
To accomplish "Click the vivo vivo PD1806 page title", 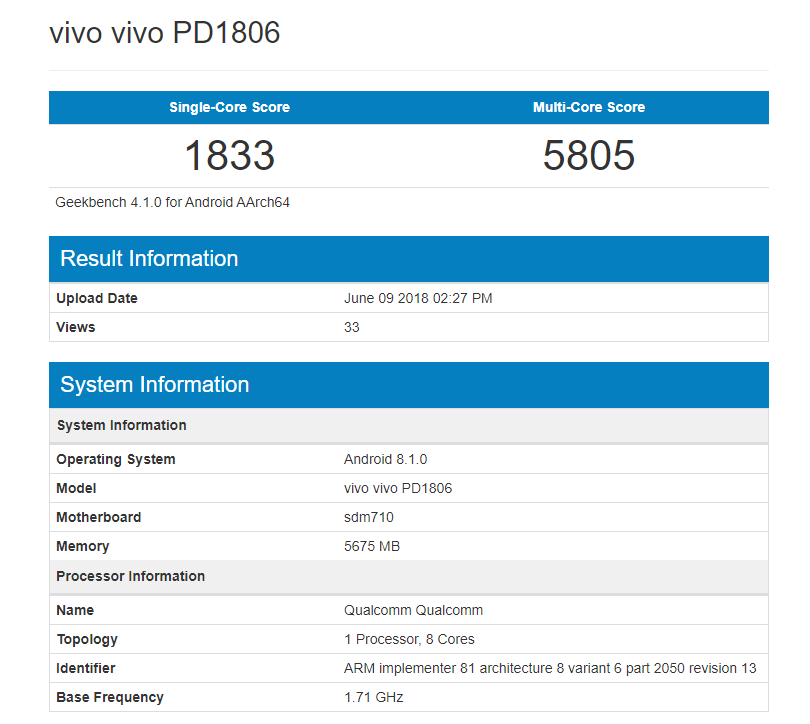I will click(x=163, y=32).
